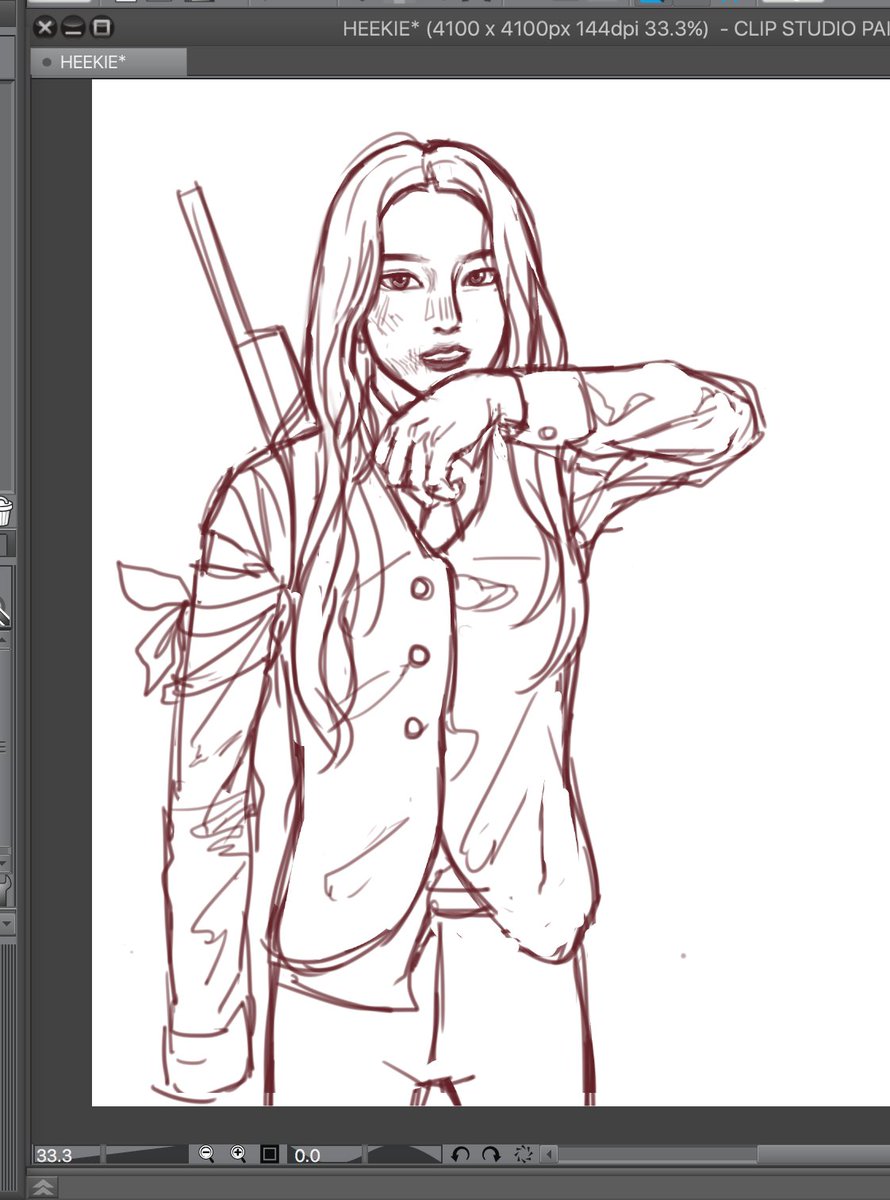
Task: Maximize the HEEKIE* window
Action: pyautogui.click(x=102, y=27)
